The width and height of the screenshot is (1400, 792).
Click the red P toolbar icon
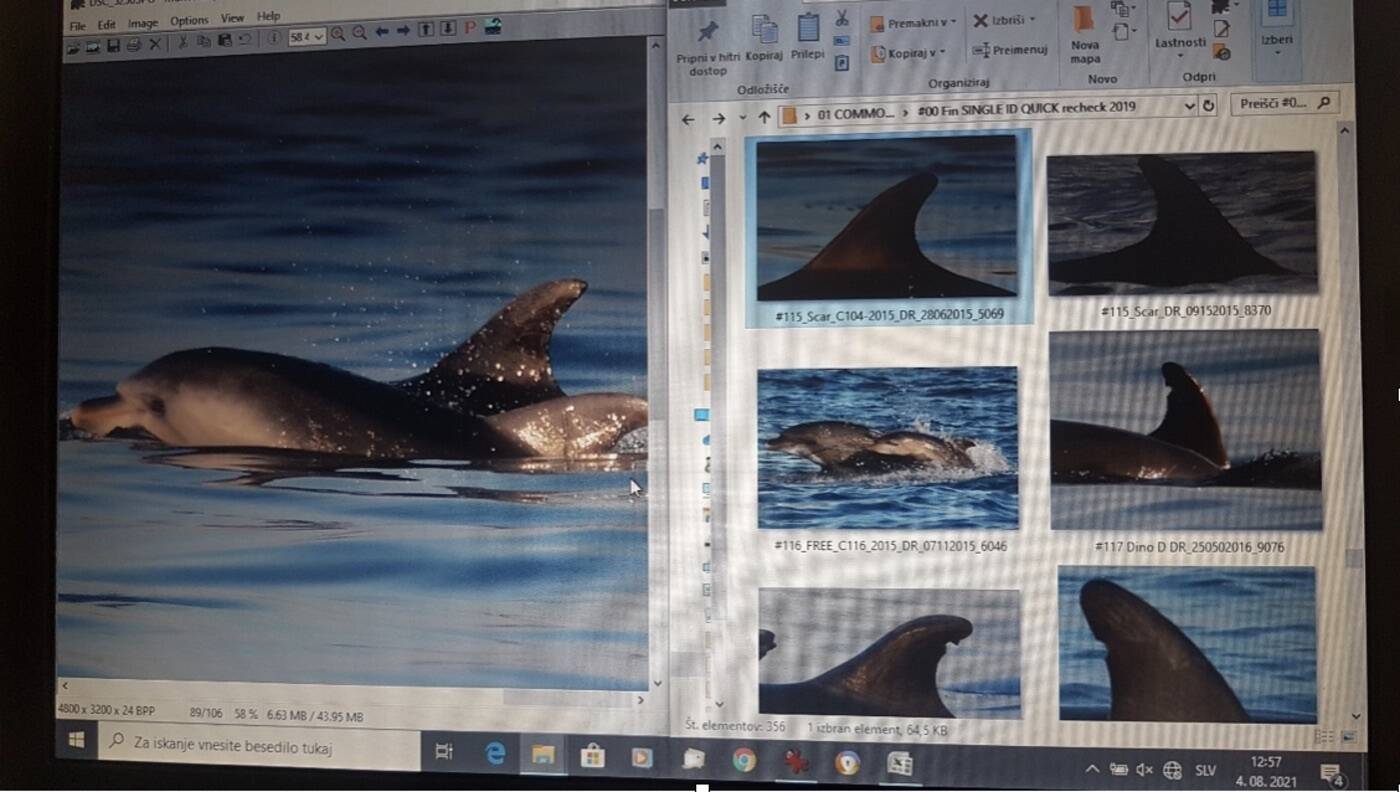tap(470, 29)
